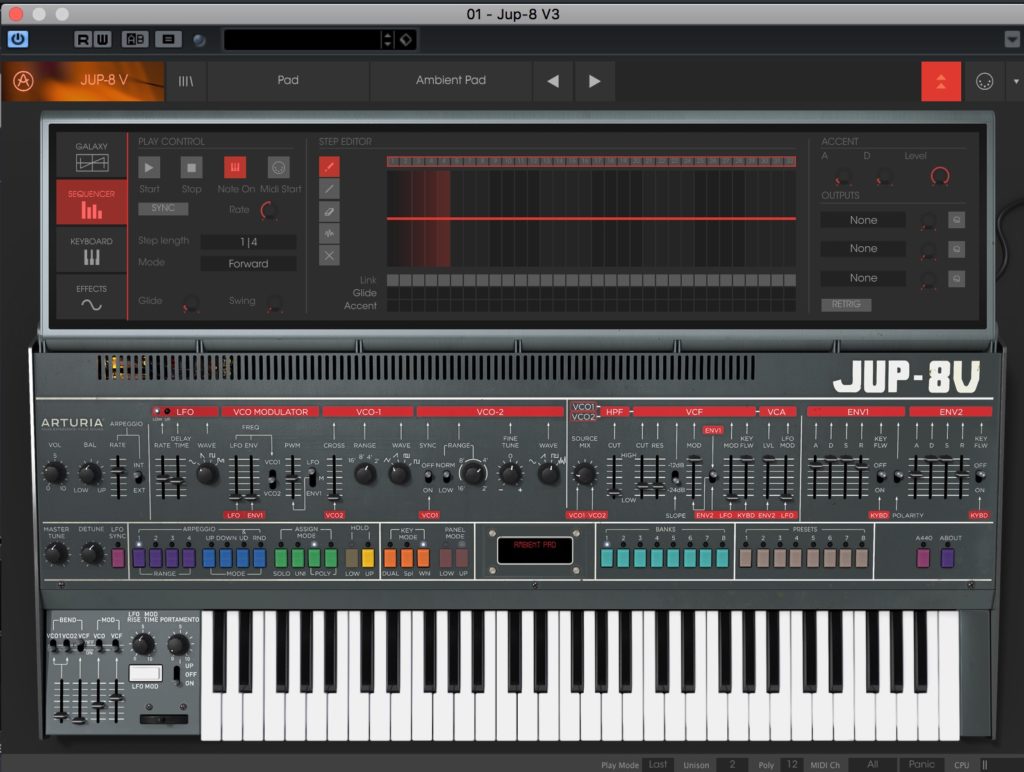This screenshot has height=772, width=1024.
Task: Open the preset browser library icon
Action: pos(186,81)
